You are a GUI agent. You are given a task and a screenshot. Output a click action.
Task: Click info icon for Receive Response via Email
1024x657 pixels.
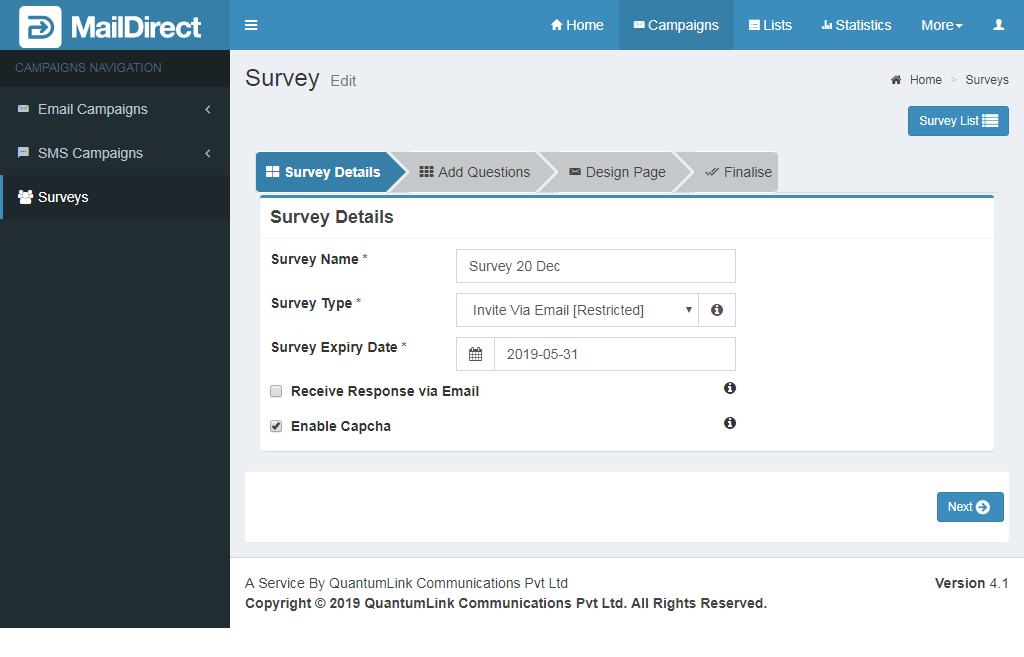point(730,388)
